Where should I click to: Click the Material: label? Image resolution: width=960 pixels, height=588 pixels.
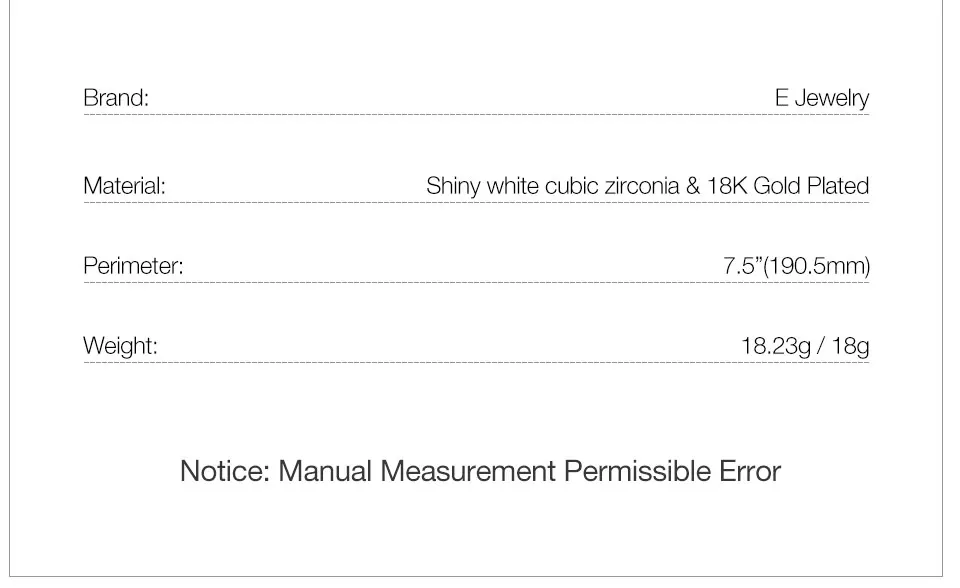pos(124,186)
